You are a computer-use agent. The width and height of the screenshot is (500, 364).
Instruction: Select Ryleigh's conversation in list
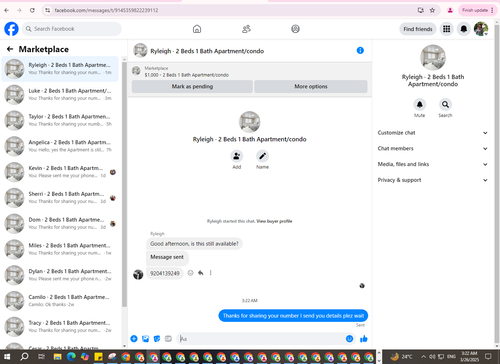coord(60,69)
